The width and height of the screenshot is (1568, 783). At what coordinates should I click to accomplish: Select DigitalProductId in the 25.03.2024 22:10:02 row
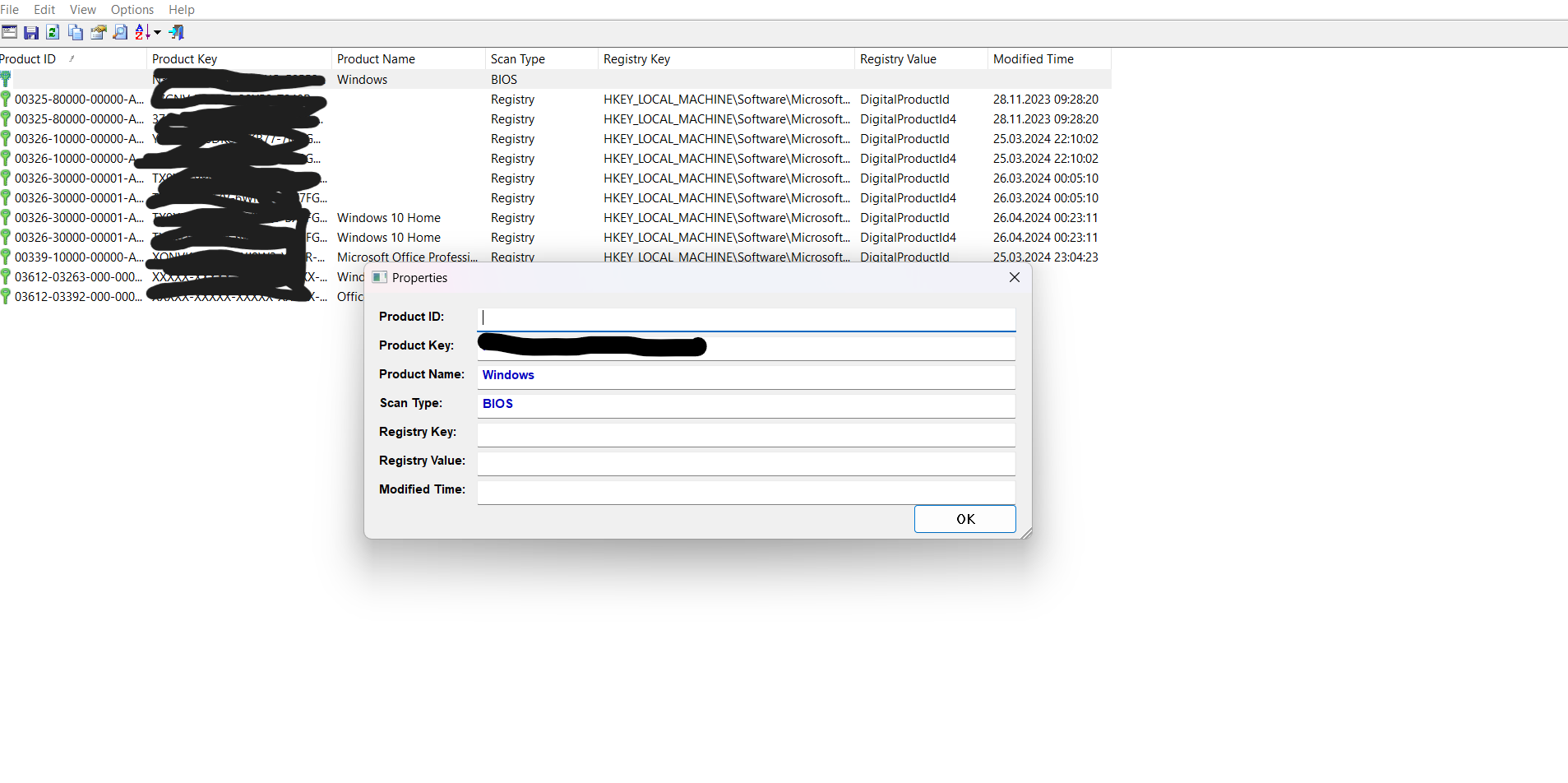(905, 139)
